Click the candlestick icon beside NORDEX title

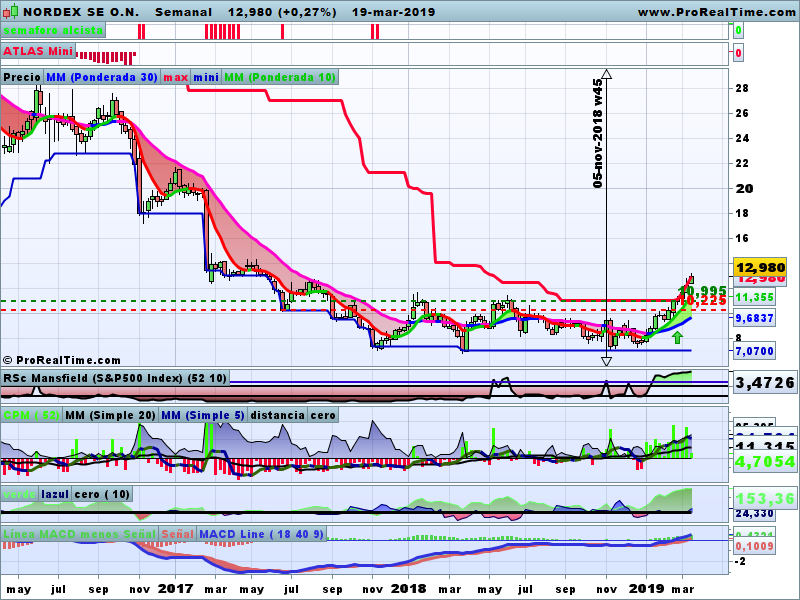(x=11, y=11)
